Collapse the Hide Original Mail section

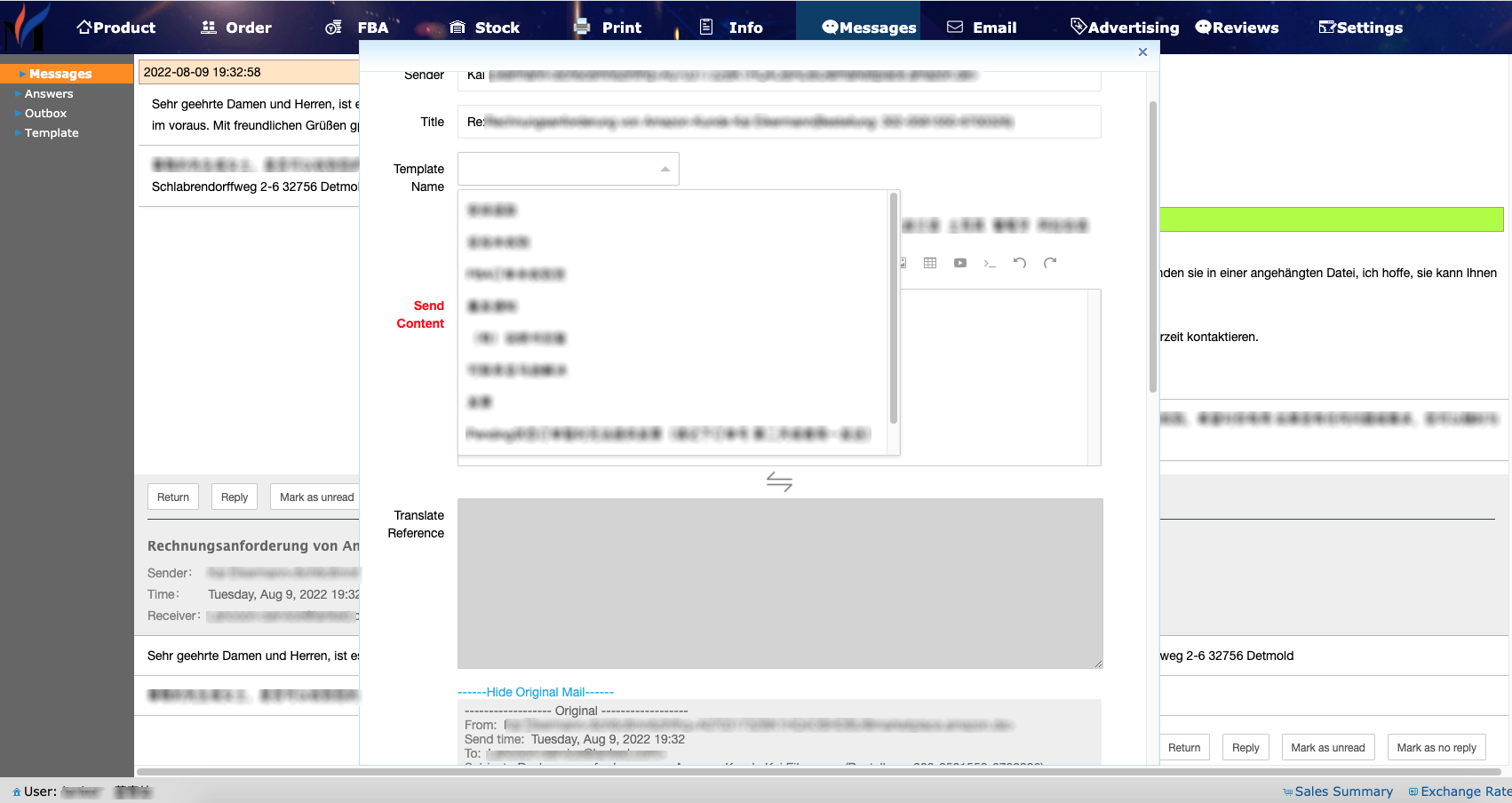pos(536,692)
